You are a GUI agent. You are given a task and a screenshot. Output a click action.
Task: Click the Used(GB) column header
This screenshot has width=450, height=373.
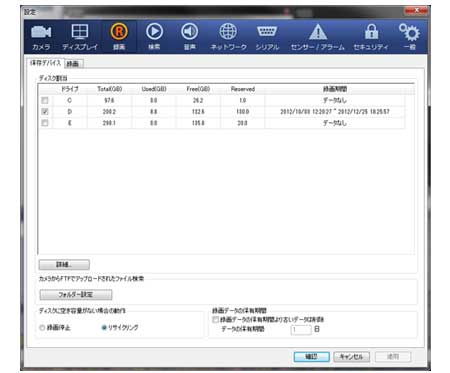(x=154, y=89)
